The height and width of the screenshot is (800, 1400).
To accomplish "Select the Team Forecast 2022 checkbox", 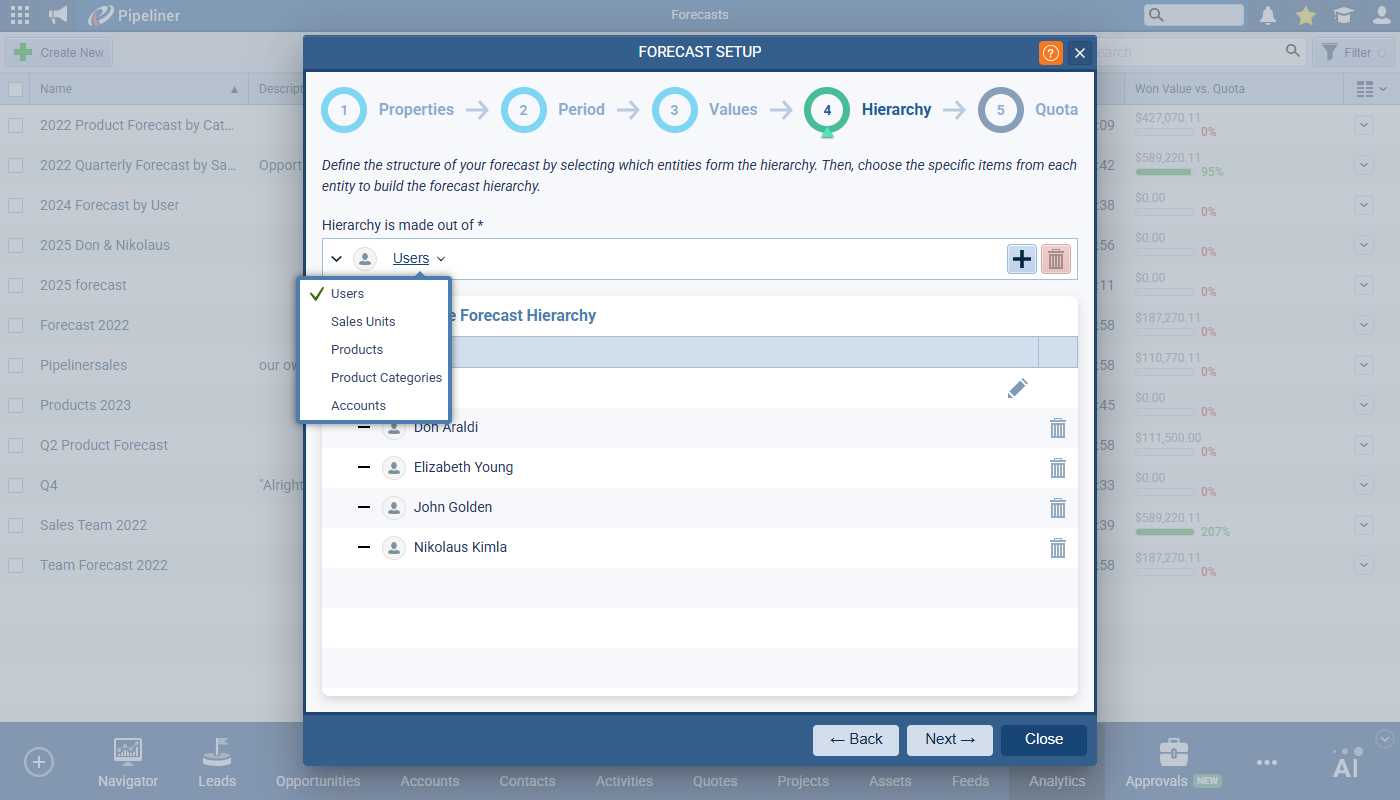I will coord(15,565).
